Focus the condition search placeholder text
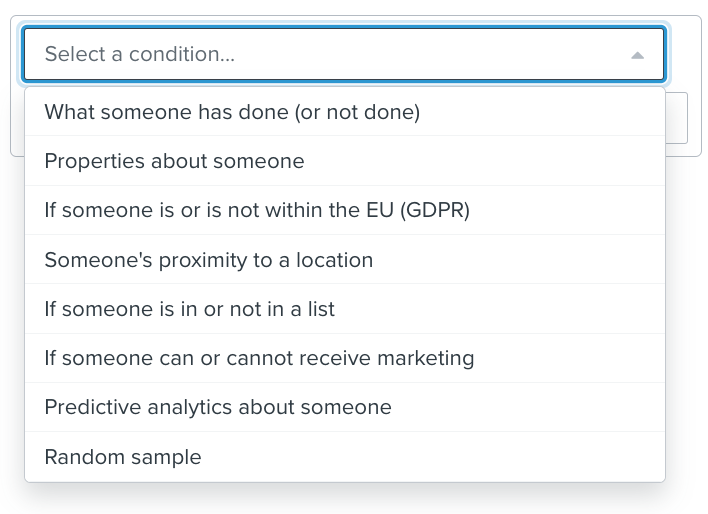Viewport: 708px width, 514px height. tap(140, 54)
